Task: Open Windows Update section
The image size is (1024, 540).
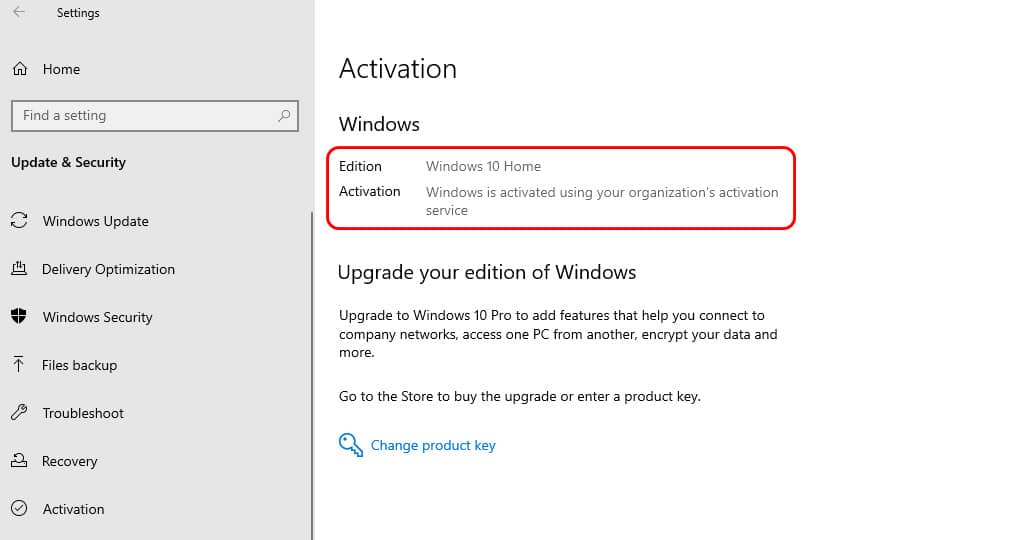Action: [95, 221]
